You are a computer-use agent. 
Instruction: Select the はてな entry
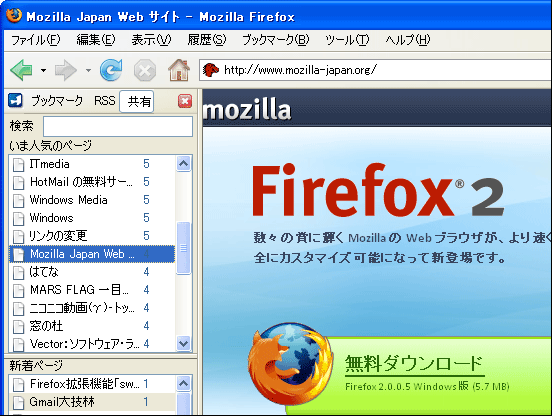(x=92, y=272)
